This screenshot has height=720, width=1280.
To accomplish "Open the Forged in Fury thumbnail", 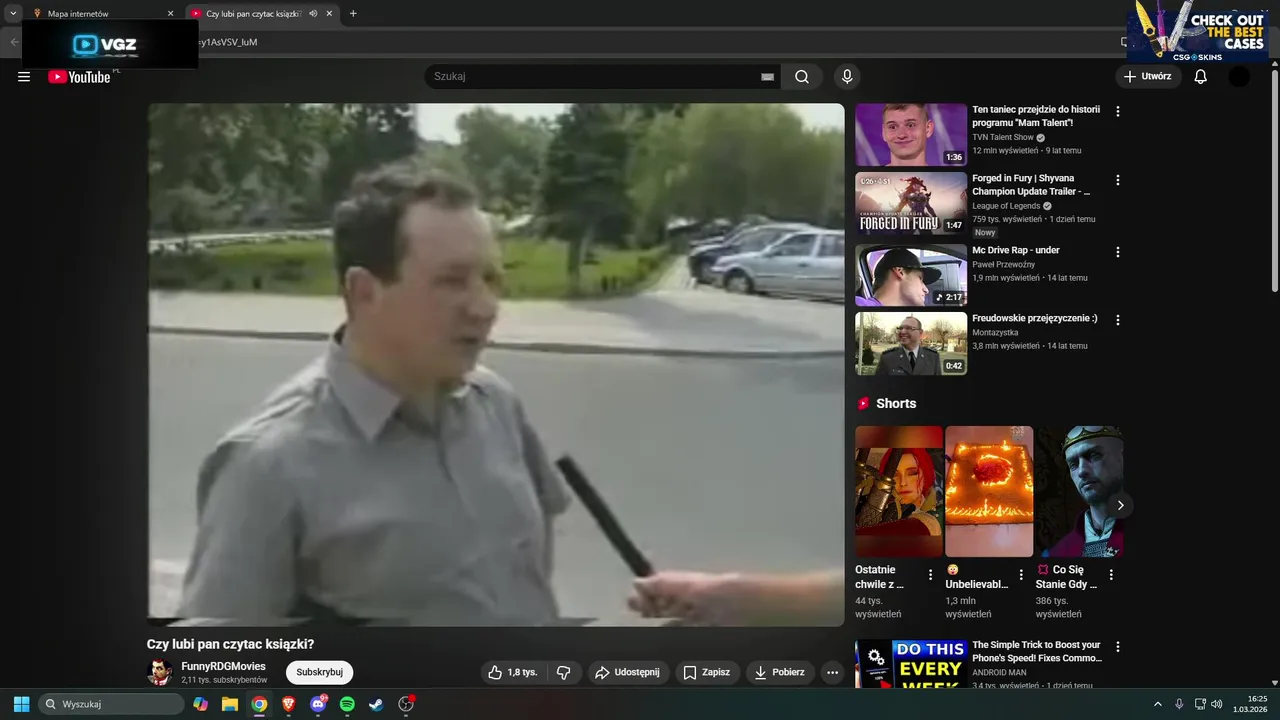I will 911,203.
